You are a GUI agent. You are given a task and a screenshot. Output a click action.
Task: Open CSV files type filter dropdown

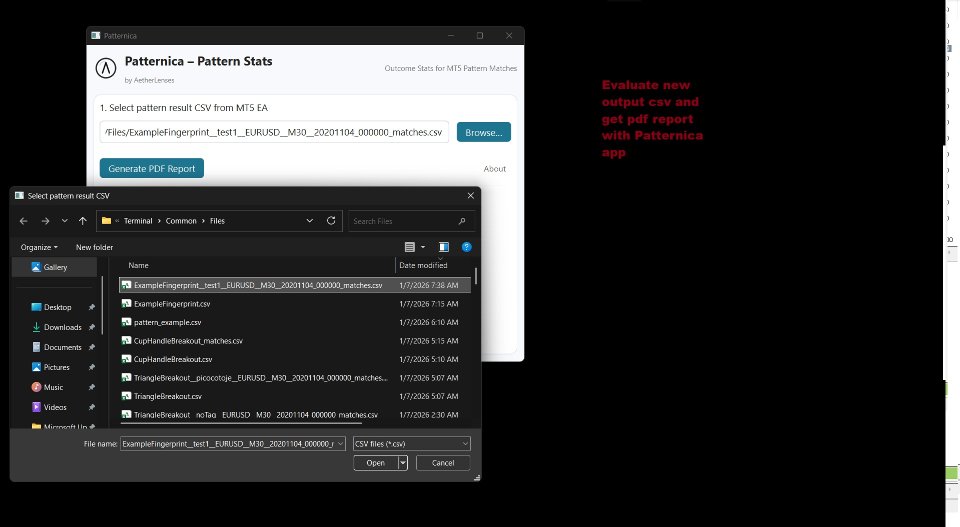click(411, 444)
